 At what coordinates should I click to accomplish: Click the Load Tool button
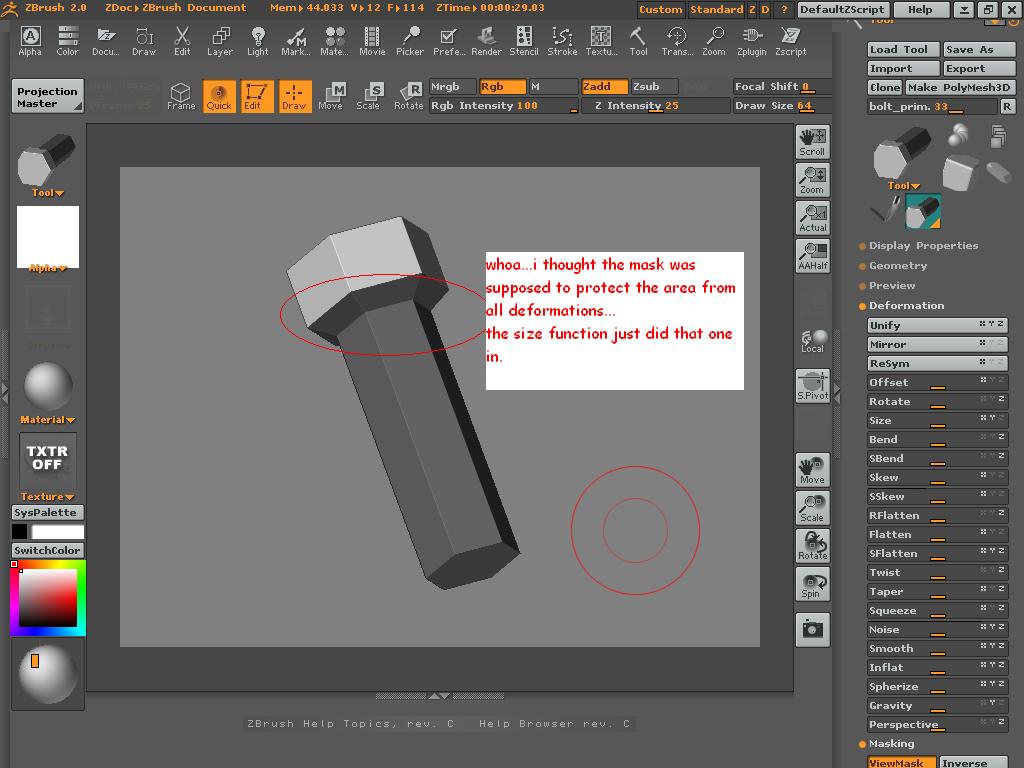click(x=904, y=50)
